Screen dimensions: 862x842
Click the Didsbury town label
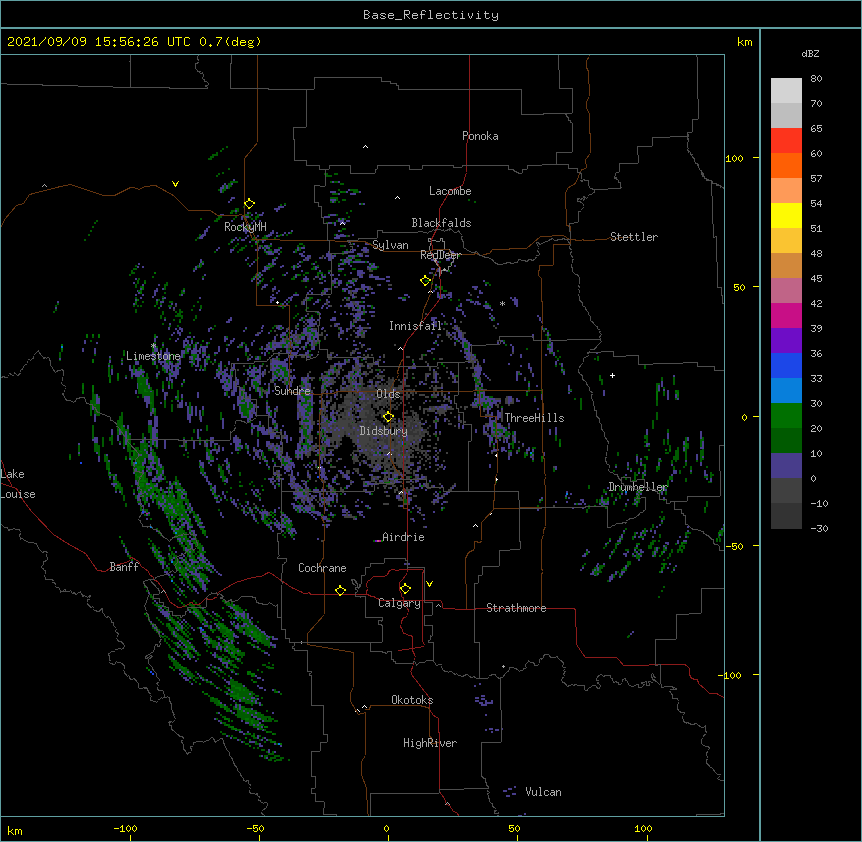click(x=384, y=431)
